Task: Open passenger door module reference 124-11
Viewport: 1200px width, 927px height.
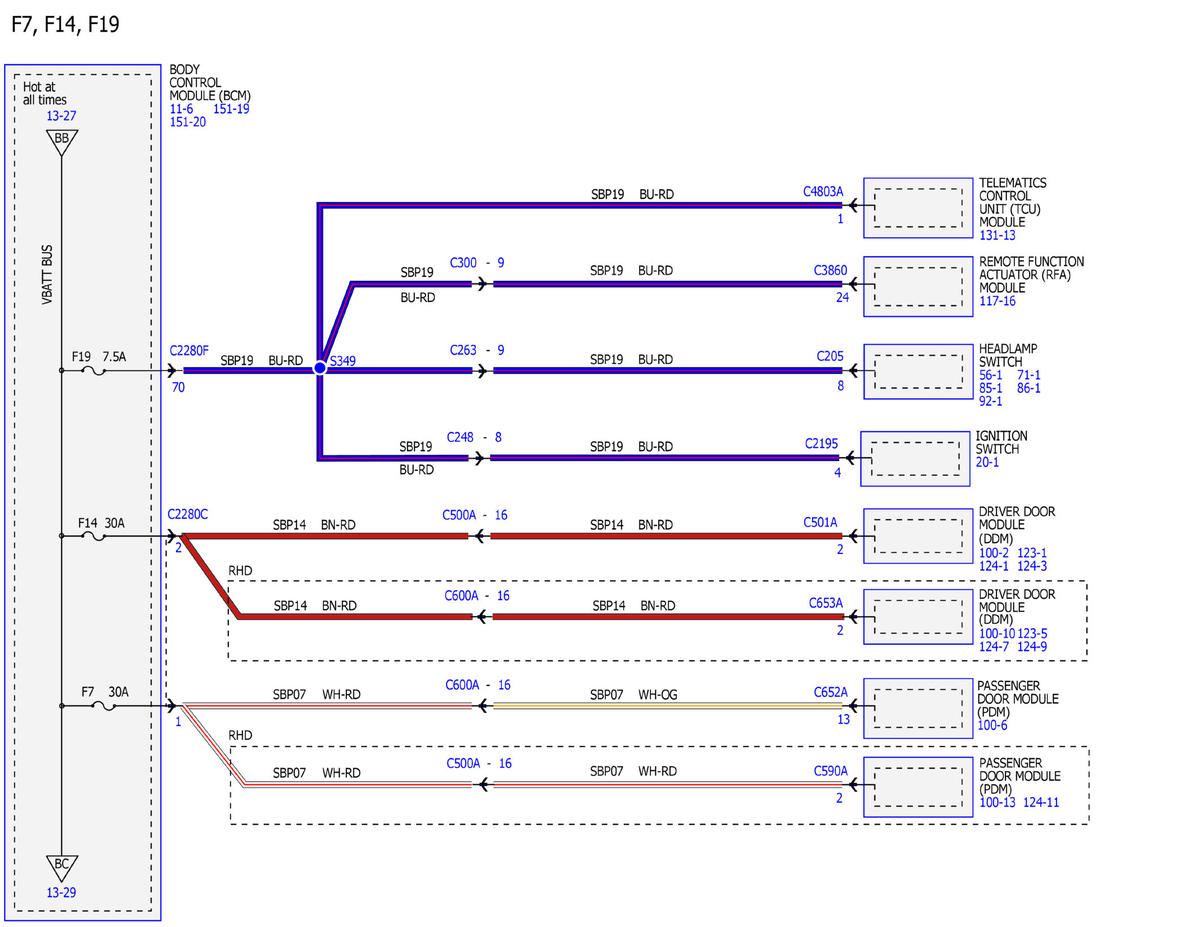Action: click(1042, 803)
